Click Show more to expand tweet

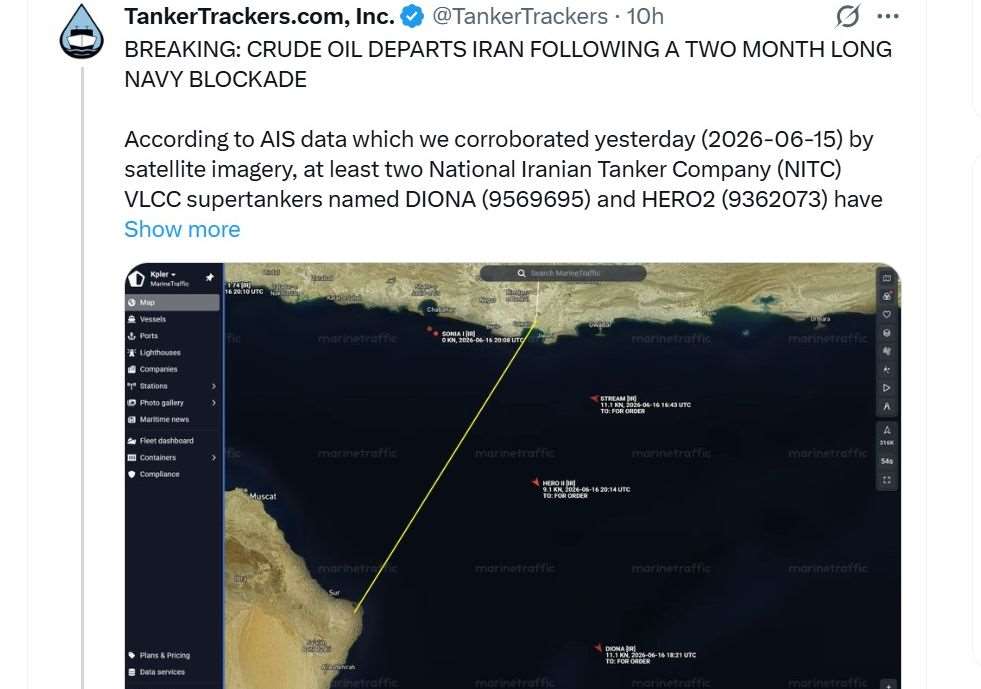click(x=182, y=230)
